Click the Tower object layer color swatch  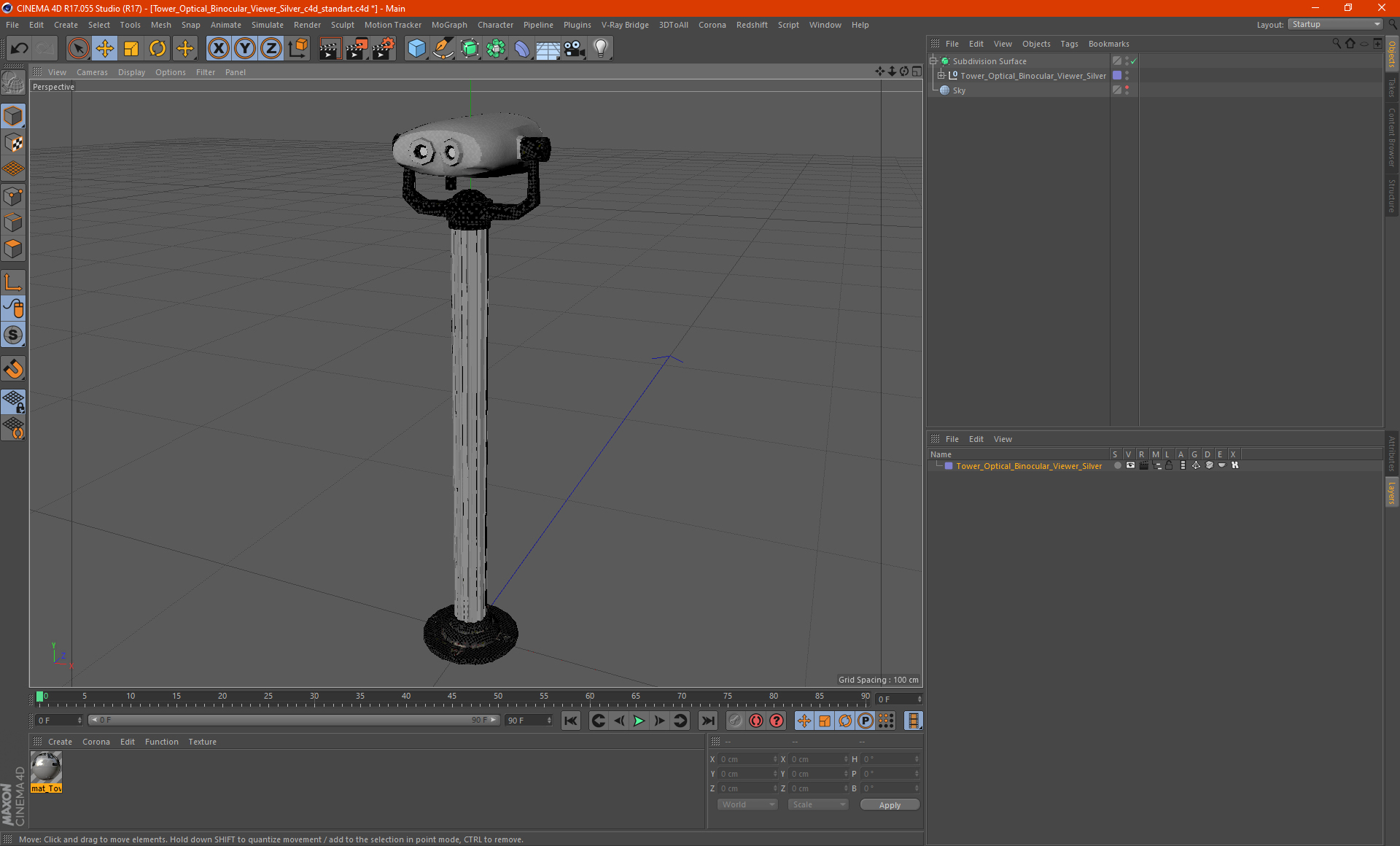coord(1116,75)
